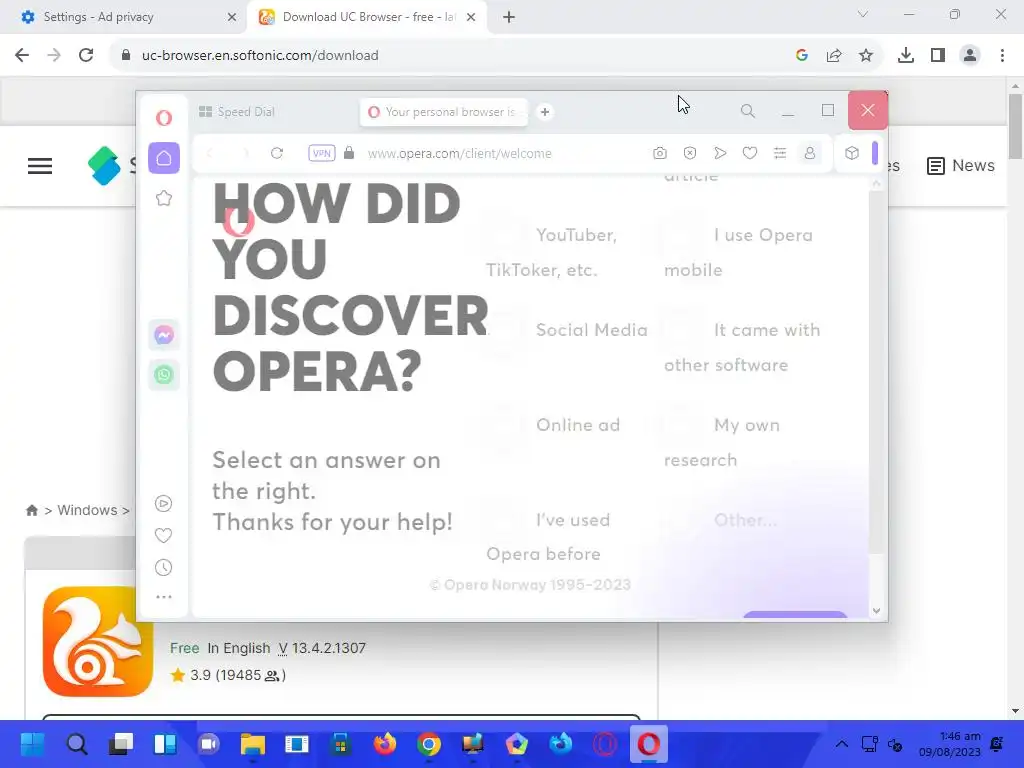Open Pinboards heart icon in Opera sidebar
The width and height of the screenshot is (1024, 768).
click(163, 536)
